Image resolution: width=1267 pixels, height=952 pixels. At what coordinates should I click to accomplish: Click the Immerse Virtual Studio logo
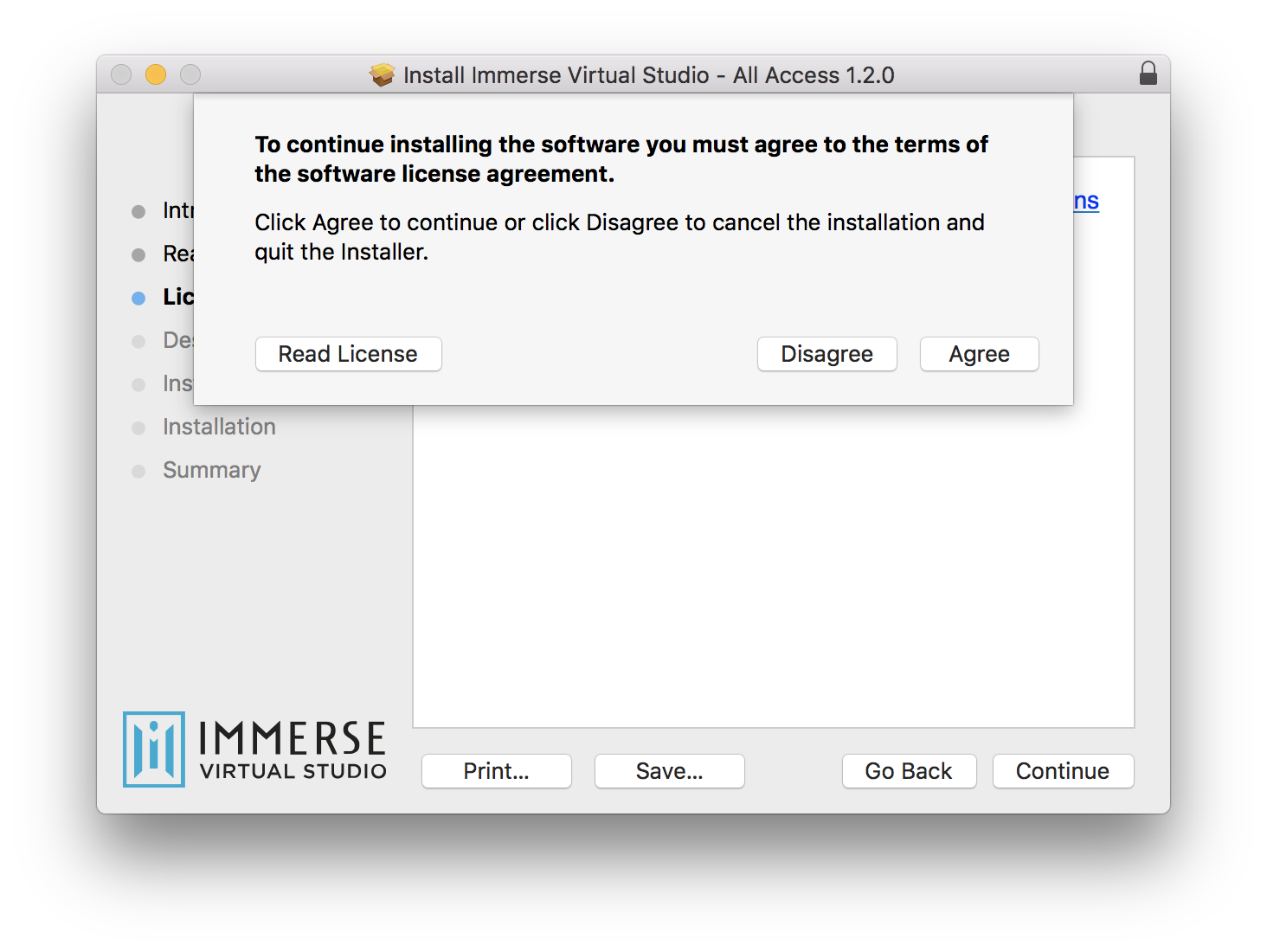pyautogui.click(x=254, y=749)
